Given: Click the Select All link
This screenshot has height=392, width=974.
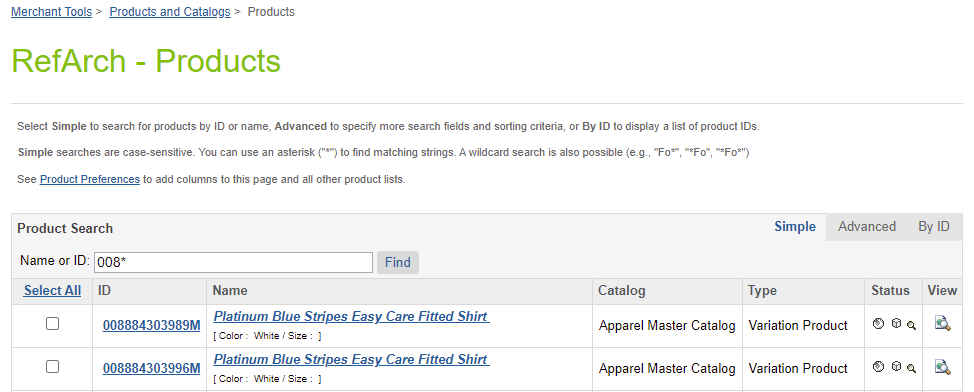Looking at the screenshot, I should 52,291.
